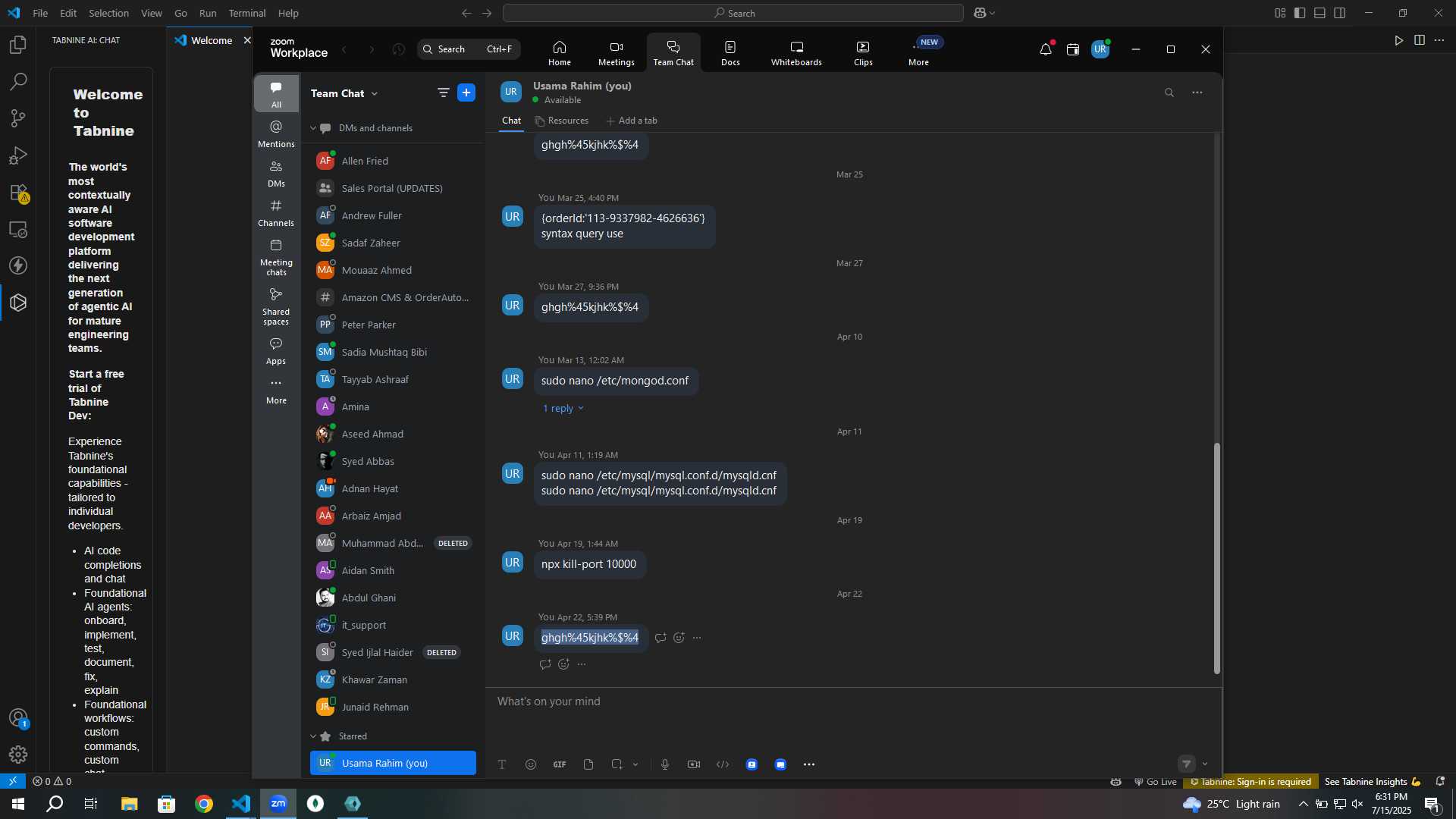The height and width of the screenshot is (819, 1456).
Task: Open Zoom history clock icon
Action: pos(399,49)
